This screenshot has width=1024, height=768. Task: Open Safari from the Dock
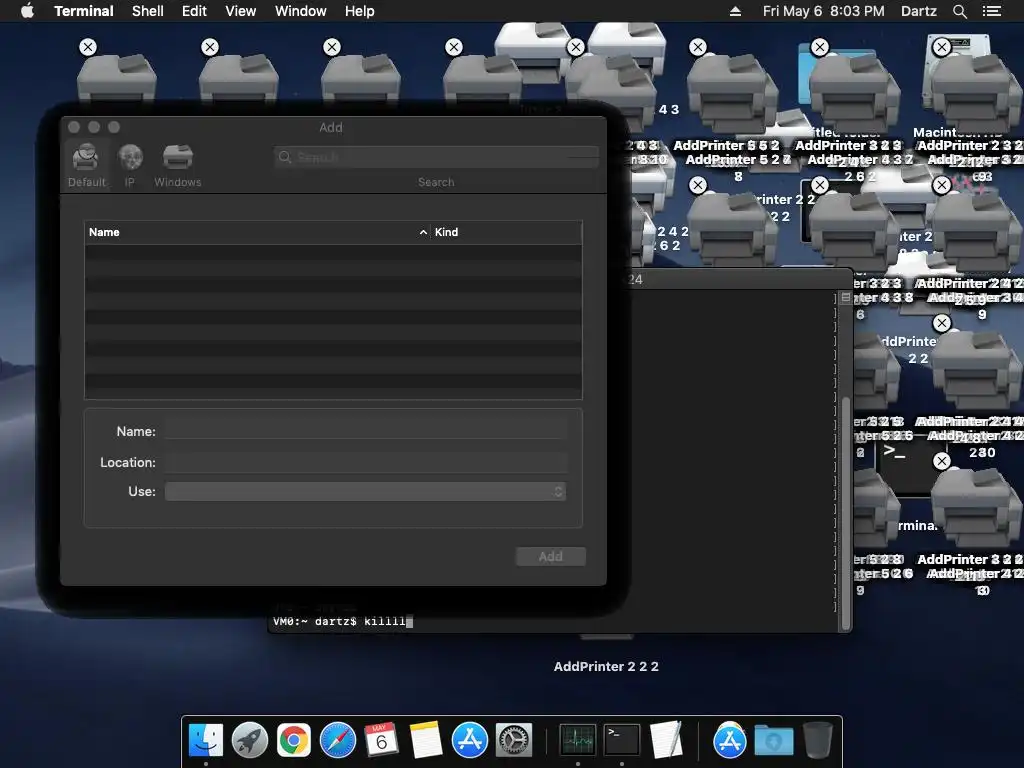pos(338,740)
